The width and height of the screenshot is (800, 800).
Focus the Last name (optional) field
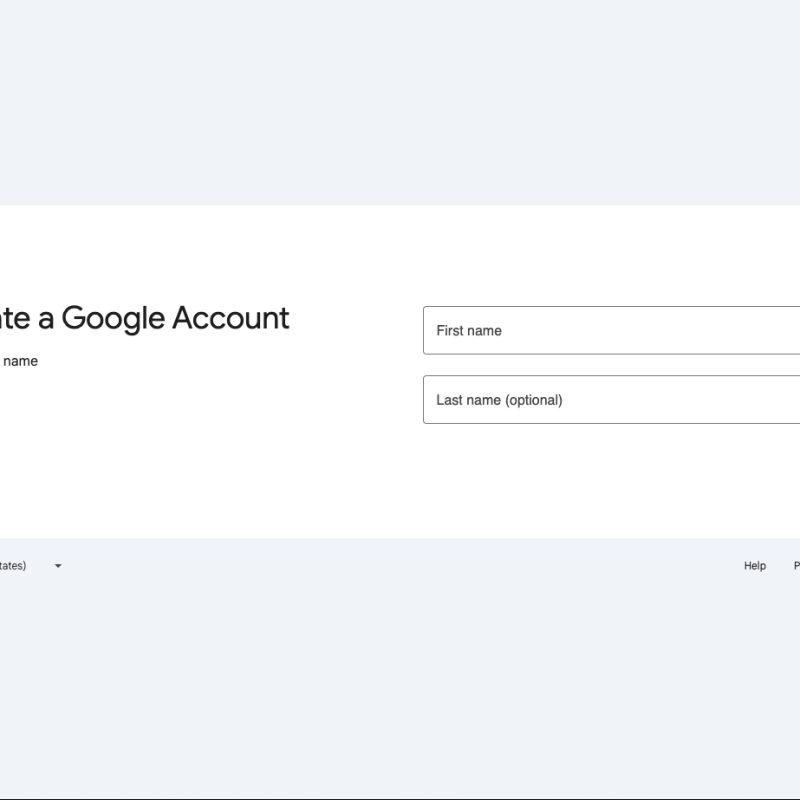pos(610,400)
